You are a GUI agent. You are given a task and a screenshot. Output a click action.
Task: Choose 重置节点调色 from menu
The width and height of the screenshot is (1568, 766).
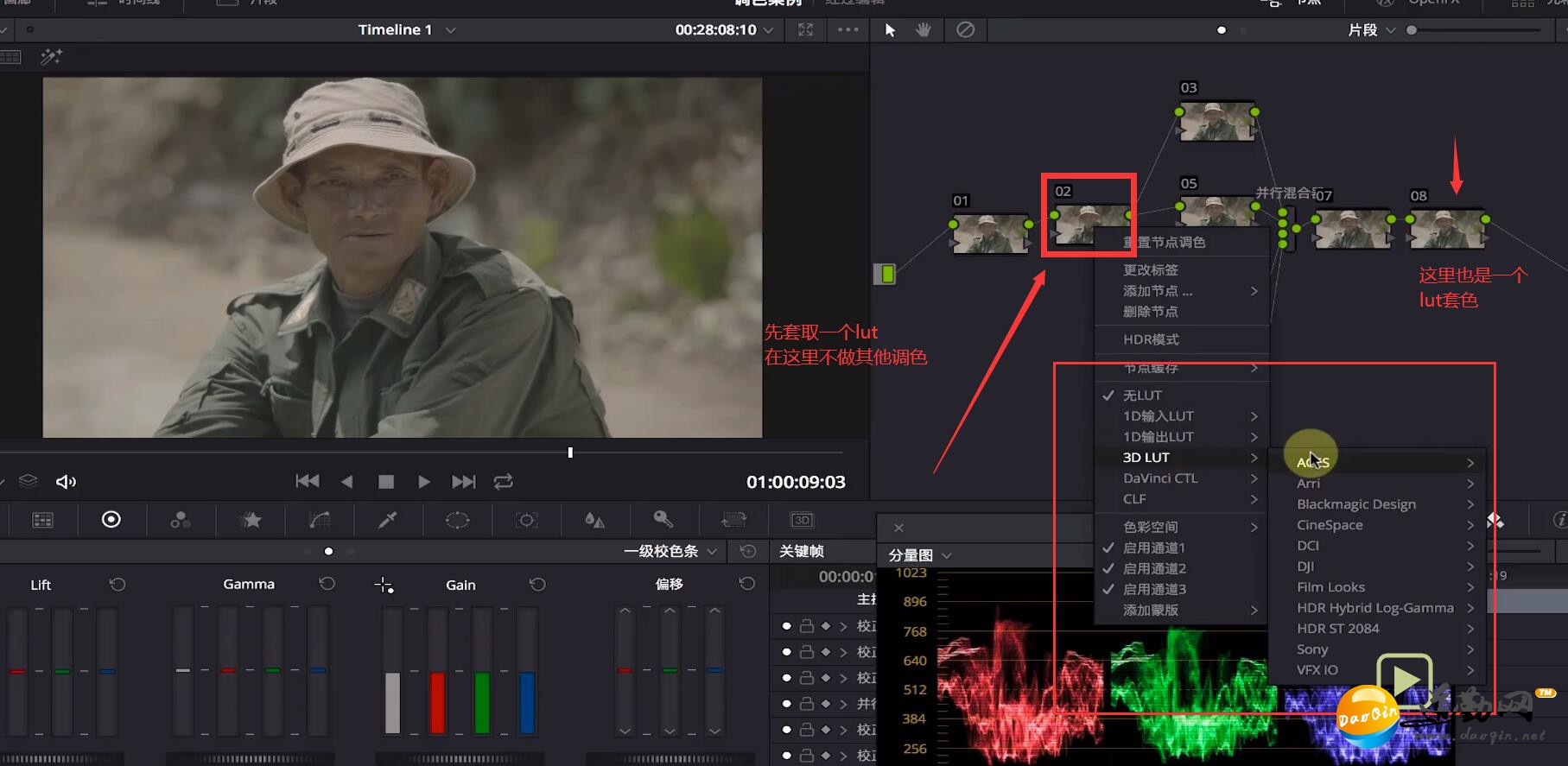pyautogui.click(x=1164, y=242)
